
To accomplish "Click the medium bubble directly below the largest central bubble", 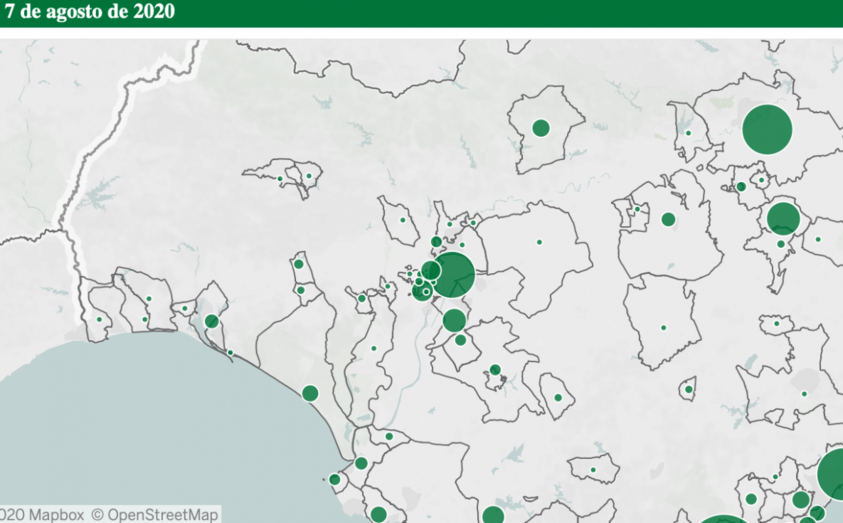I will click(454, 320).
